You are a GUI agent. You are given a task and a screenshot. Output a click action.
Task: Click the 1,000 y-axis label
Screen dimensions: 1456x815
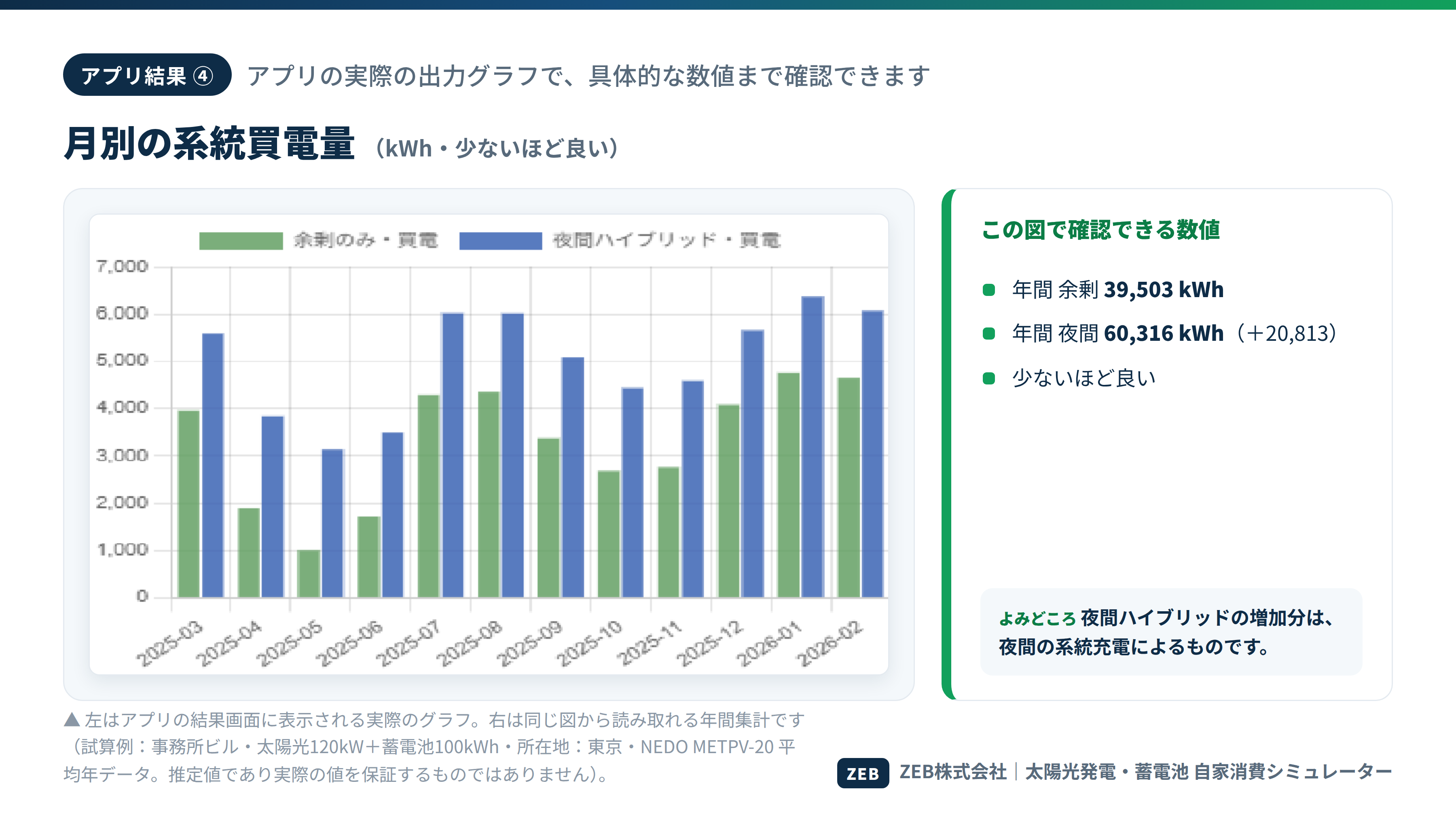122,550
